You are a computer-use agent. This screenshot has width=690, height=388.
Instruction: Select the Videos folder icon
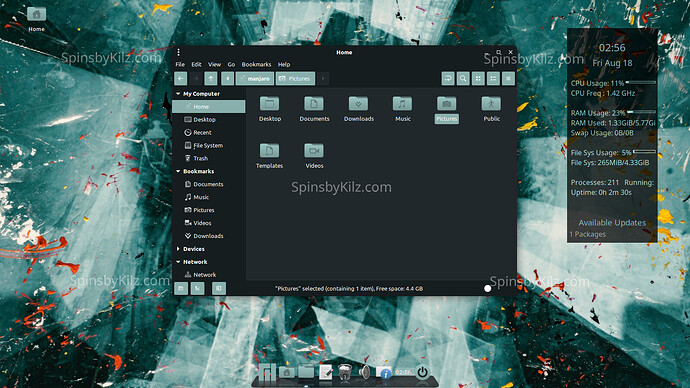pyautogui.click(x=314, y=151)
